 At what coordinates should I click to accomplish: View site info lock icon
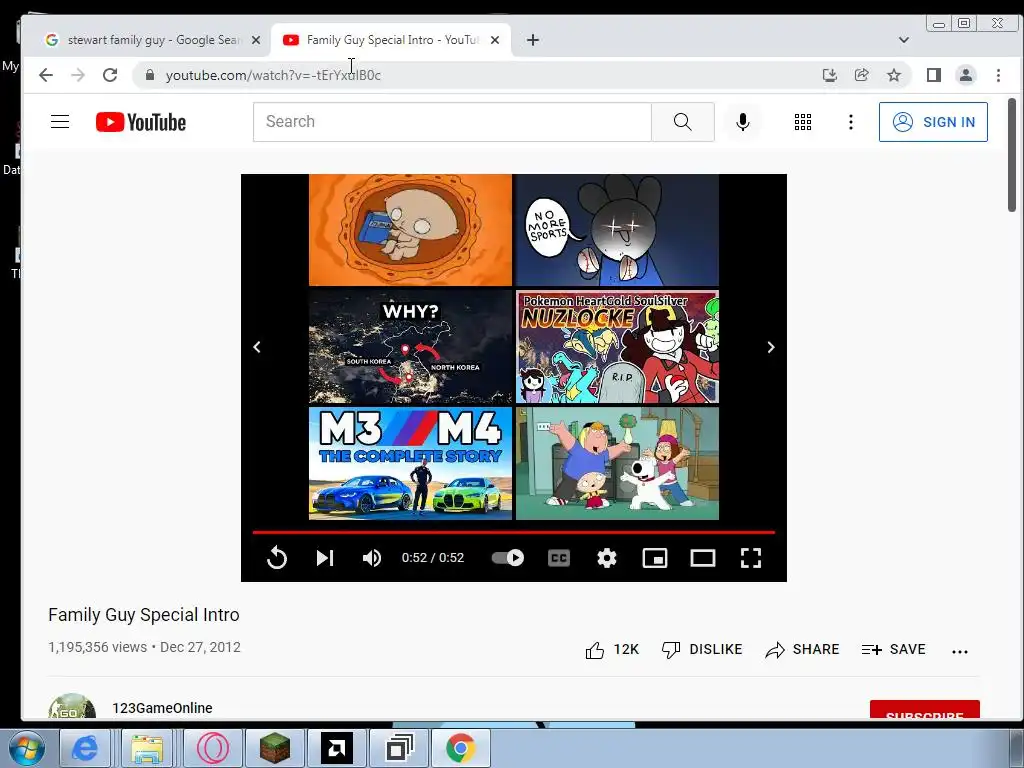click(150, 75)
